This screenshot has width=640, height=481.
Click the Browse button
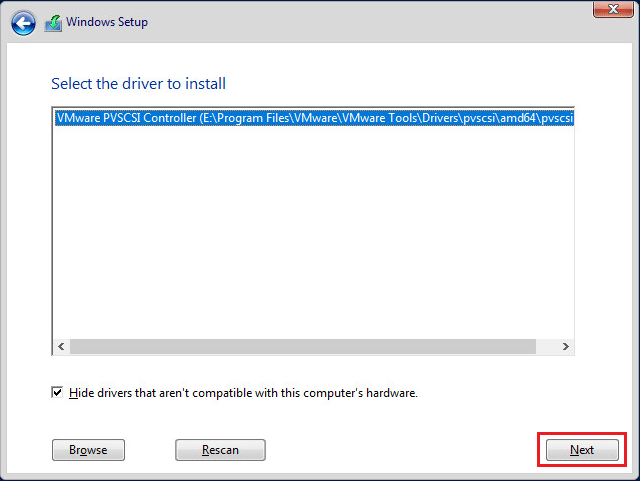88,450
